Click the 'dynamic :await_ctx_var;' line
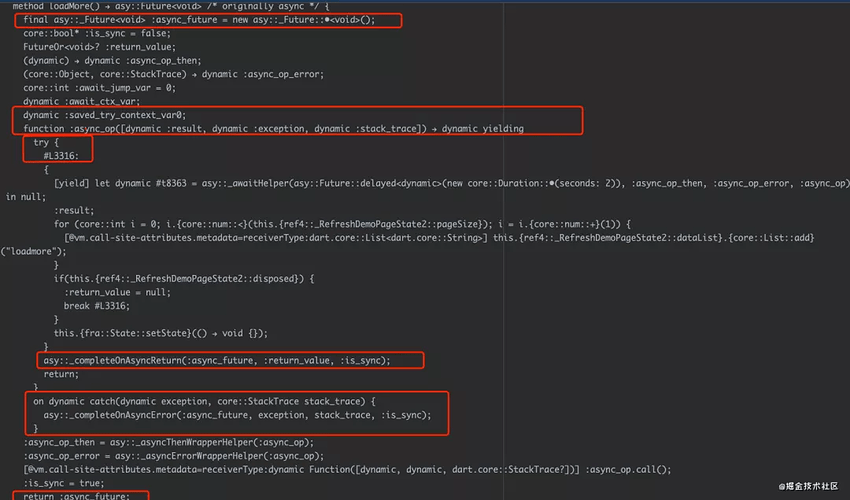This screenshot has width=850, height=500. (81, 101)
